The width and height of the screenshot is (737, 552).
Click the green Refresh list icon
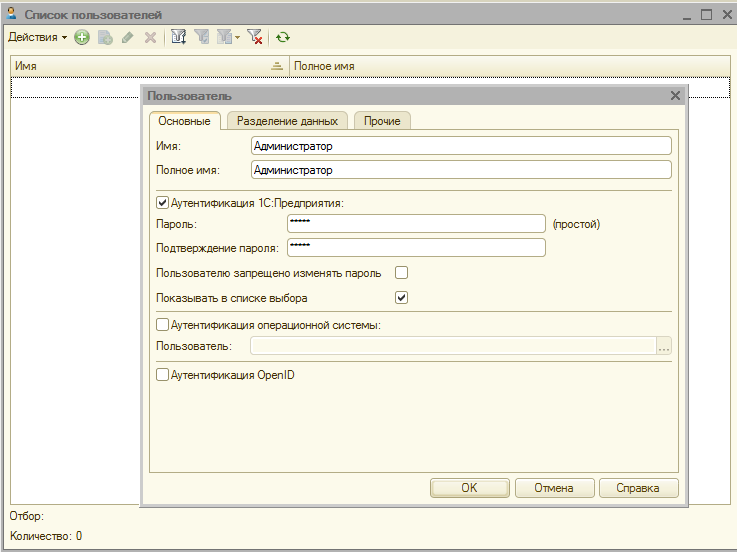pos(284,37)
